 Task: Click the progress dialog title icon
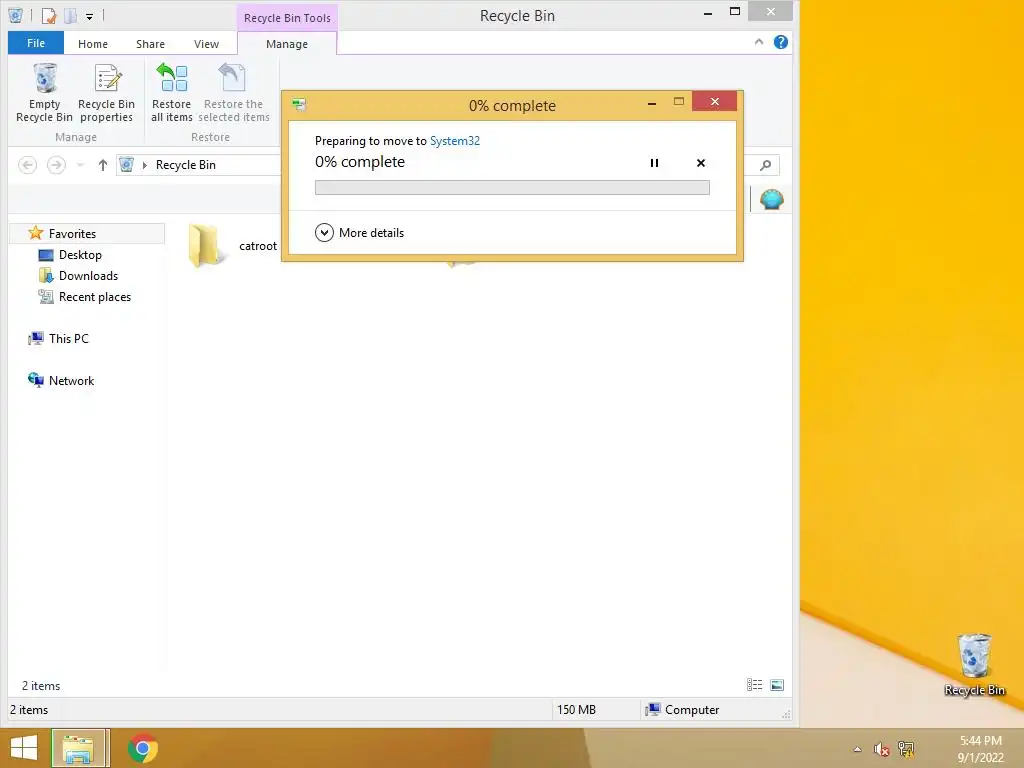299,104
